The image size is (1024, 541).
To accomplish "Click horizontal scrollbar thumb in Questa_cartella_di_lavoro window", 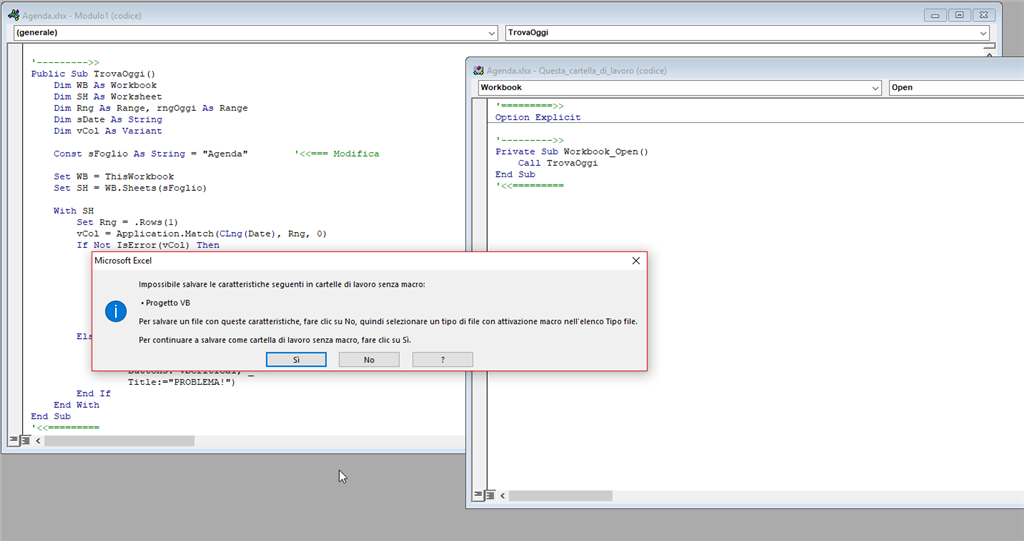I will [560, 496].
